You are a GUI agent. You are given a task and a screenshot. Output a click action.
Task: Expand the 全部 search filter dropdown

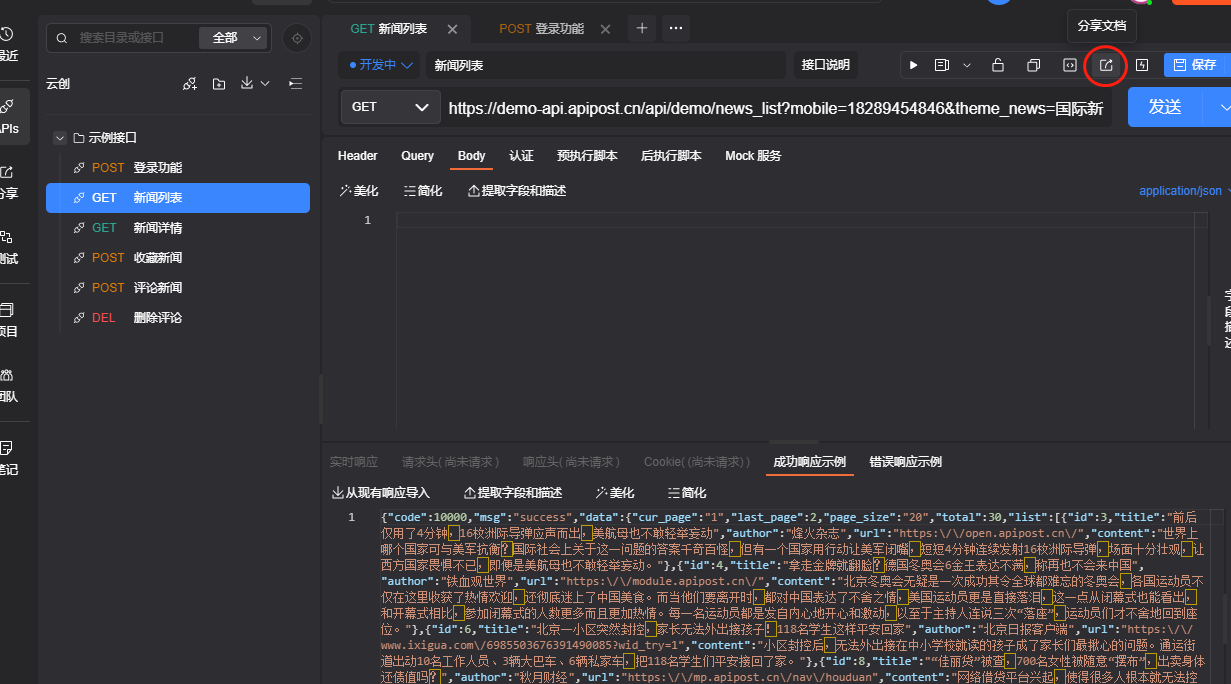pyautogui.click(x=233, y=37)
